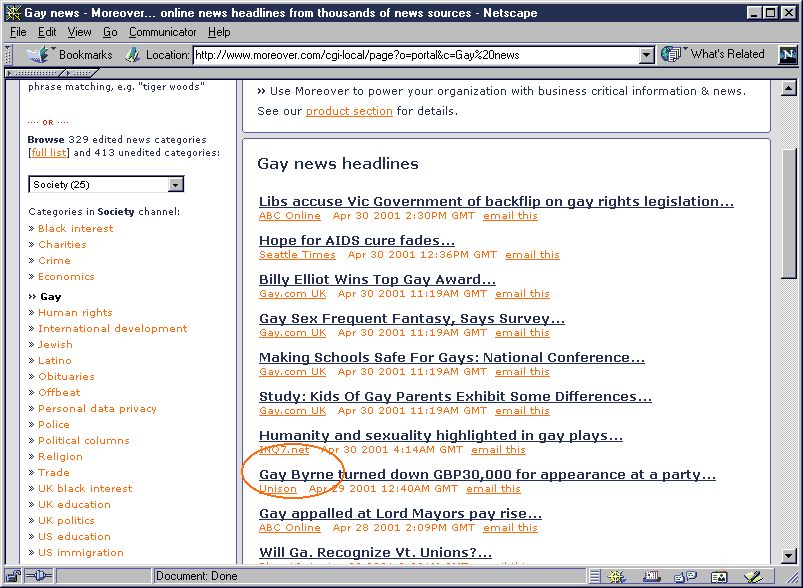Open the Mailbox from the component bar
803x588 pixels.
point(652,577)
